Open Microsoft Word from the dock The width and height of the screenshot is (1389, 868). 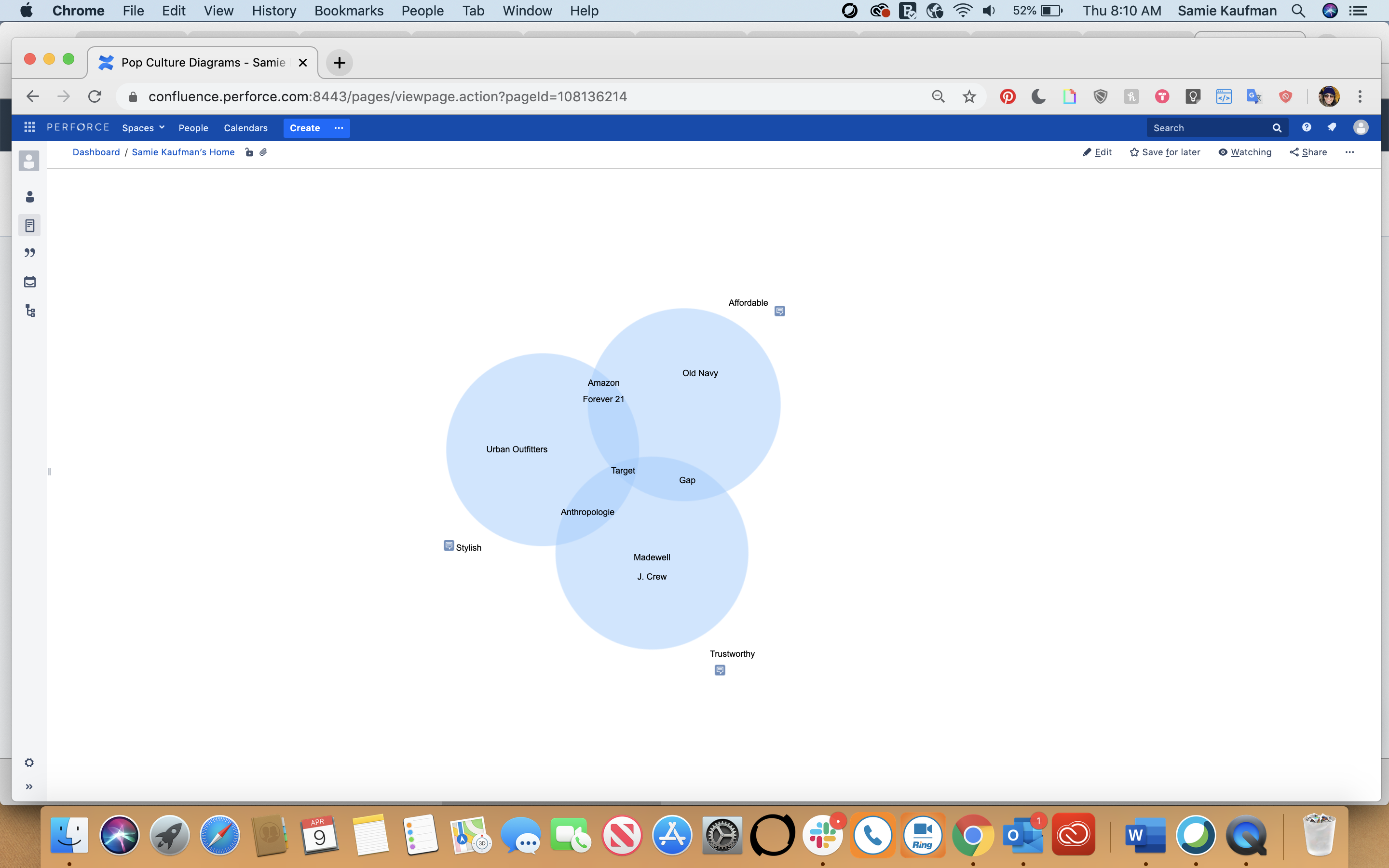[1145, 835]
